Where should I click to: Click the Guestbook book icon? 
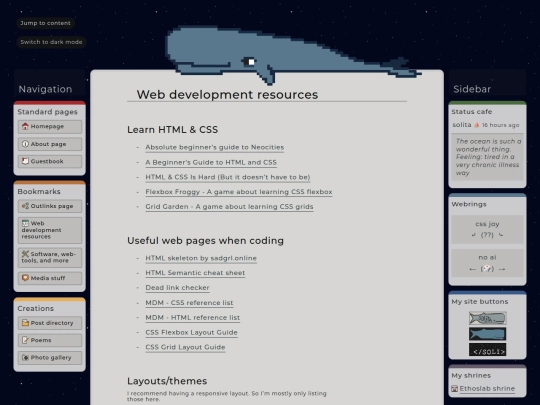click(x=25, y=161)
